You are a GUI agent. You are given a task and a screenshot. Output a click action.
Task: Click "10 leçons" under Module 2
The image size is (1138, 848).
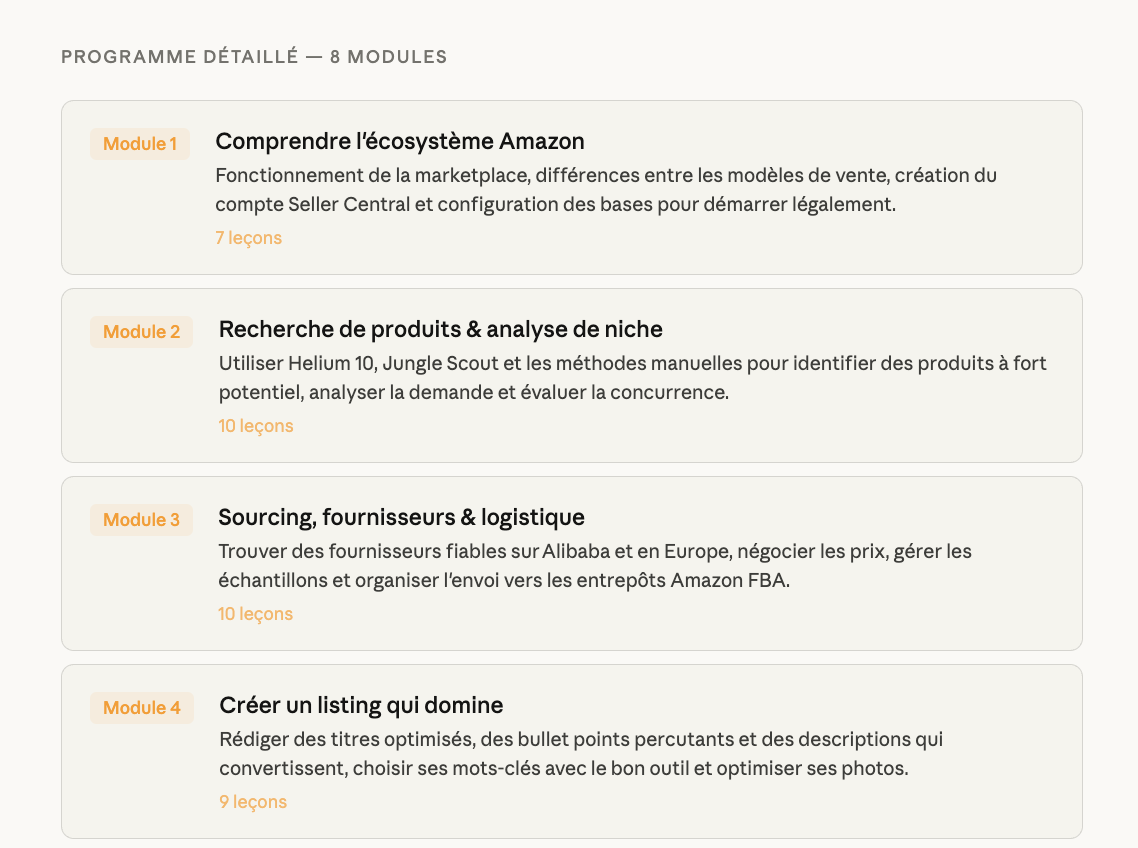tap(256, 426)
